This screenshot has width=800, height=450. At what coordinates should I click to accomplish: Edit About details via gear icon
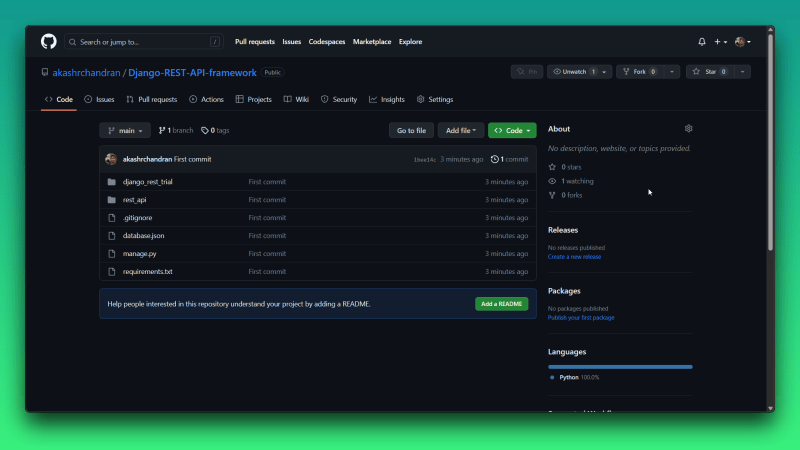click(x=688, y=129)
